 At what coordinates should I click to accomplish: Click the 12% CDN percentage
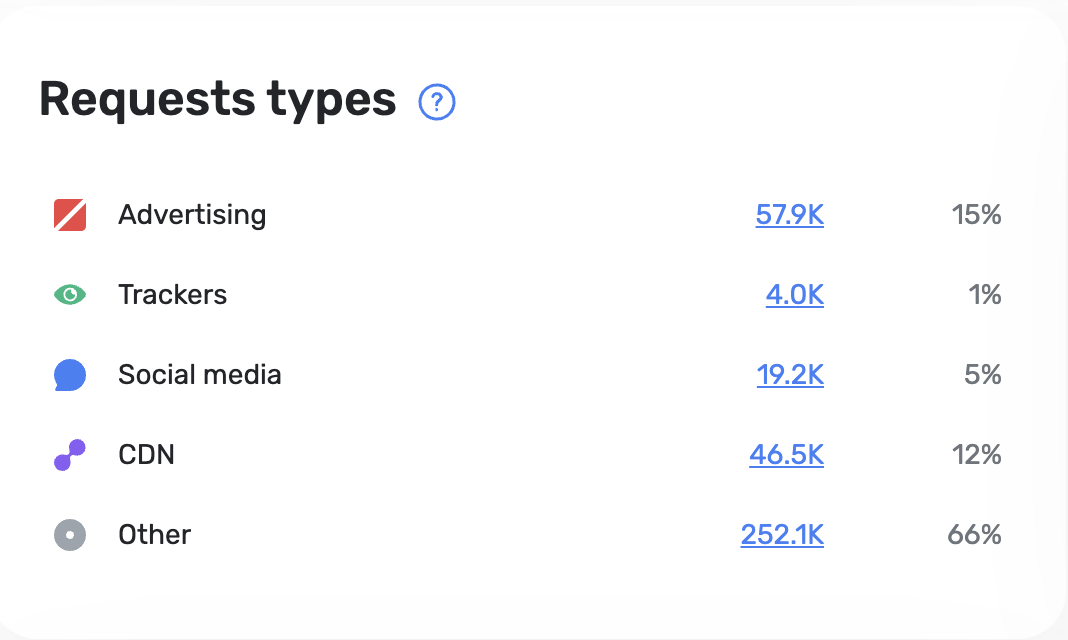pos(976,455)
